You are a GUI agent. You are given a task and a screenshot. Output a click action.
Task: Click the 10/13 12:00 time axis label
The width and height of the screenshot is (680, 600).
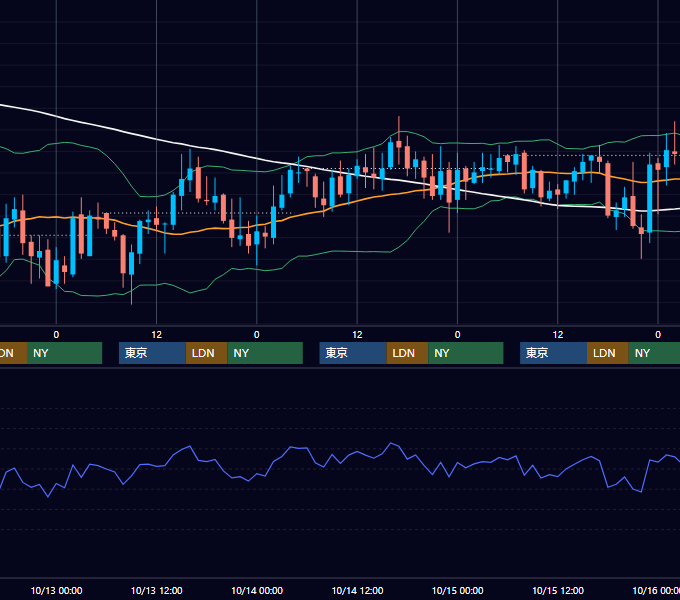[157, 590]
